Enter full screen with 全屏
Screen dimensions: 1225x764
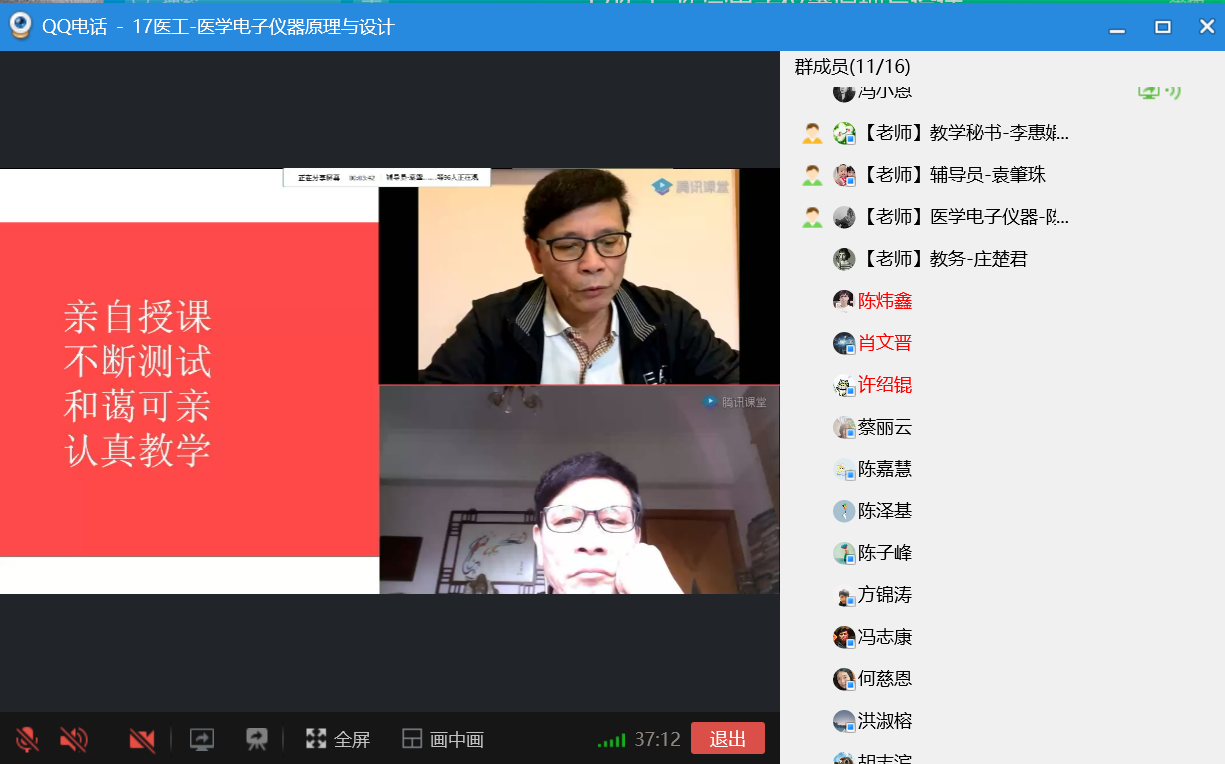[338, 740]
